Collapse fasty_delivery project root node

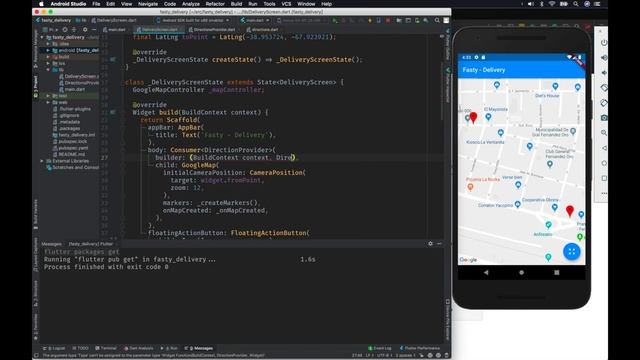click(x=42, y=37)
